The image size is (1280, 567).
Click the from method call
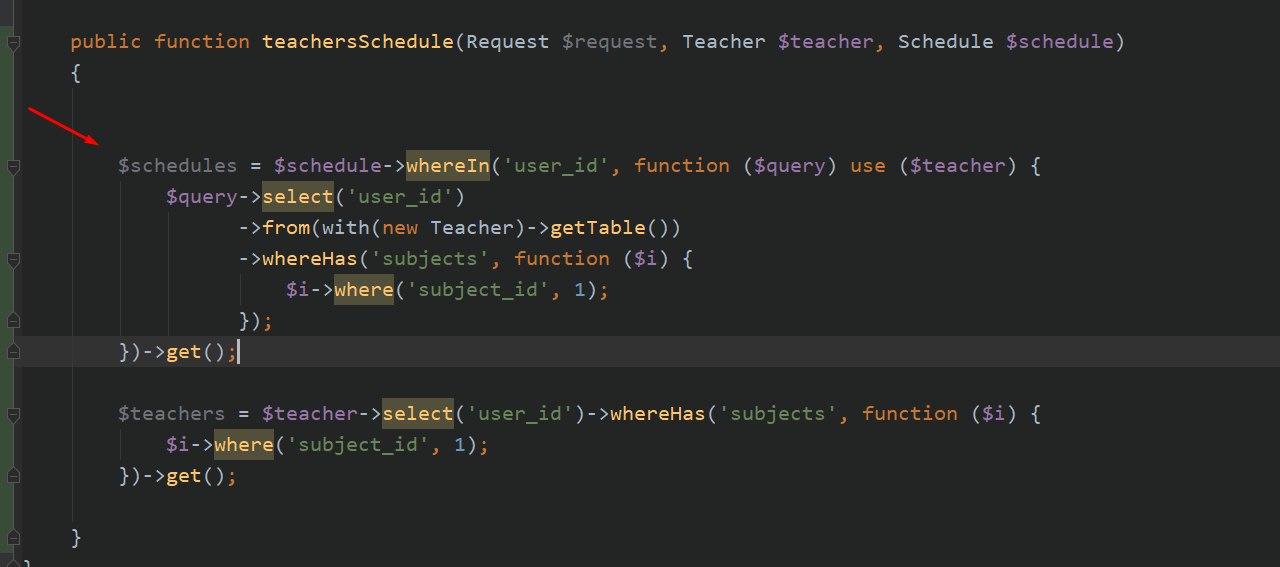[286, 228]
